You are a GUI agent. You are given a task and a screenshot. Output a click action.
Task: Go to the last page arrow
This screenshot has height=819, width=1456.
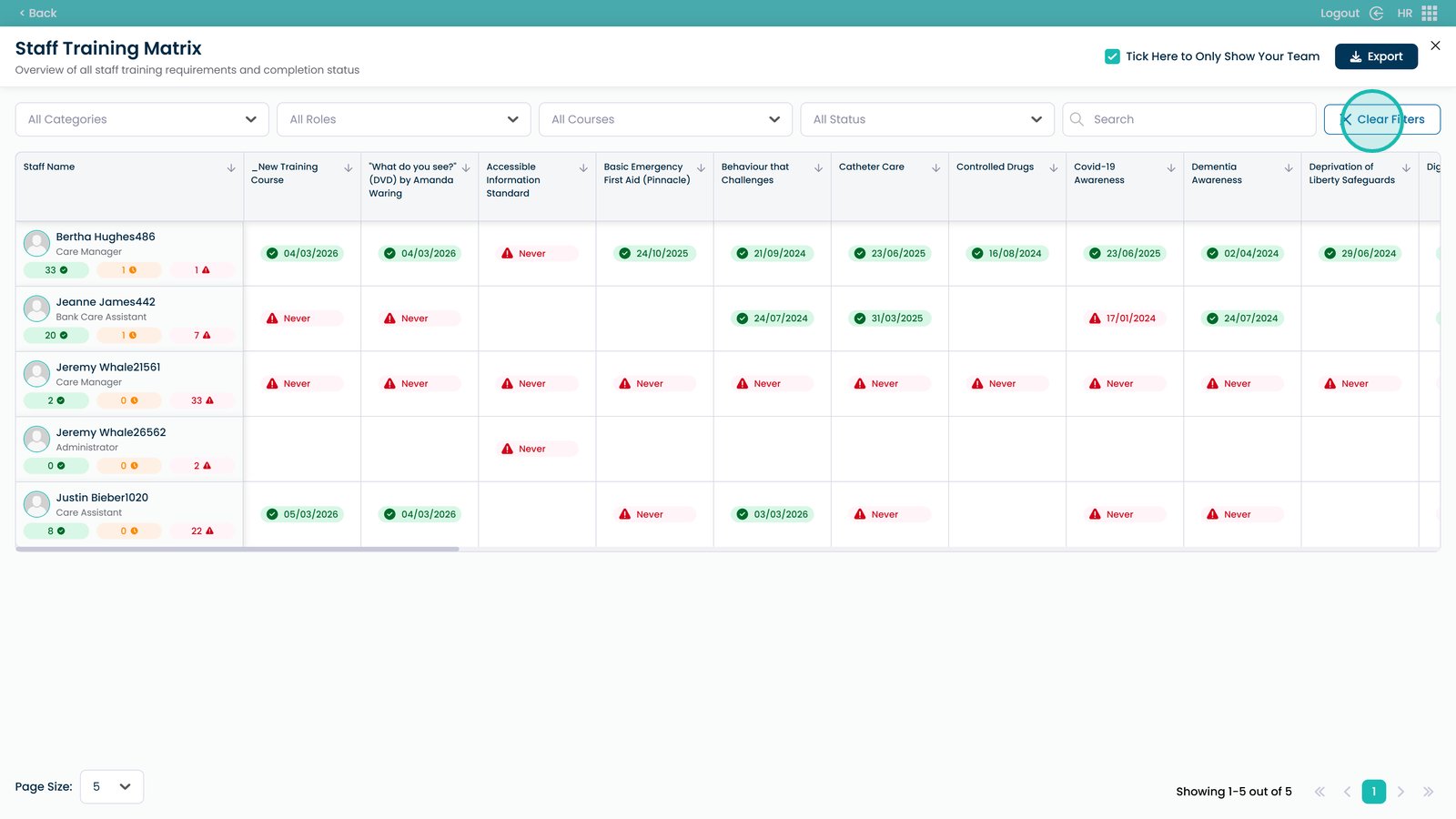(x=1428, y=792)
